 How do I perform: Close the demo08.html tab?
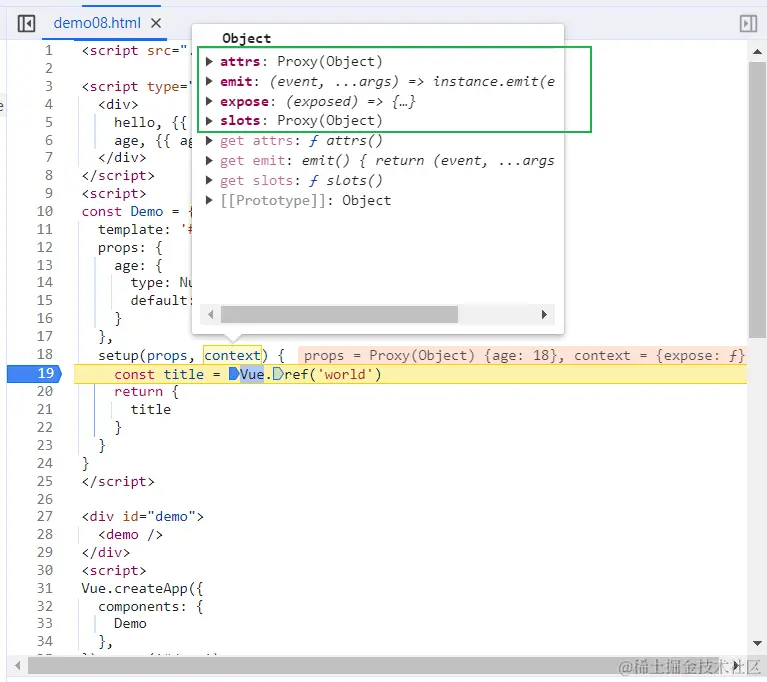156,23
